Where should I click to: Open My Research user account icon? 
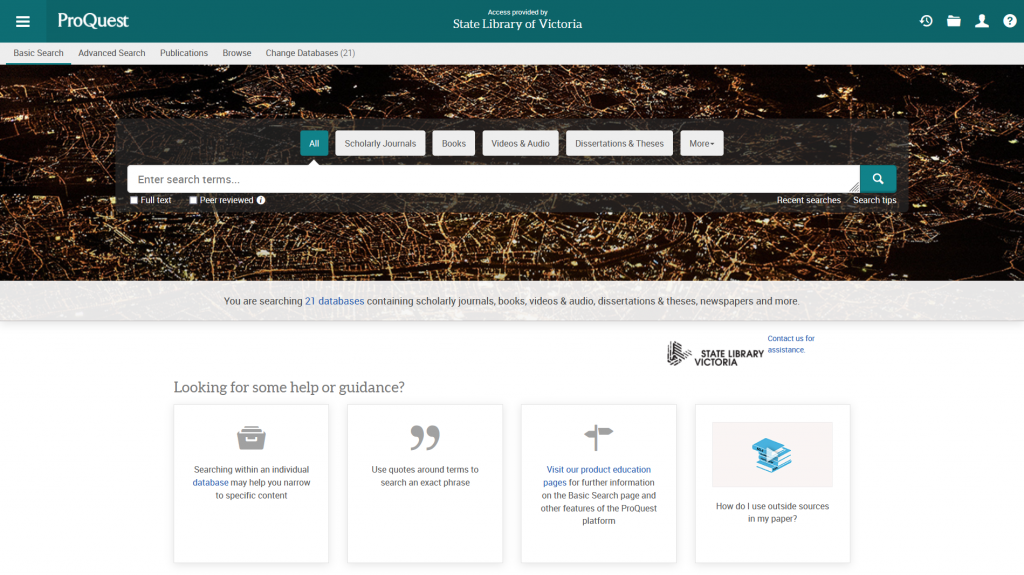click(982, 21)
